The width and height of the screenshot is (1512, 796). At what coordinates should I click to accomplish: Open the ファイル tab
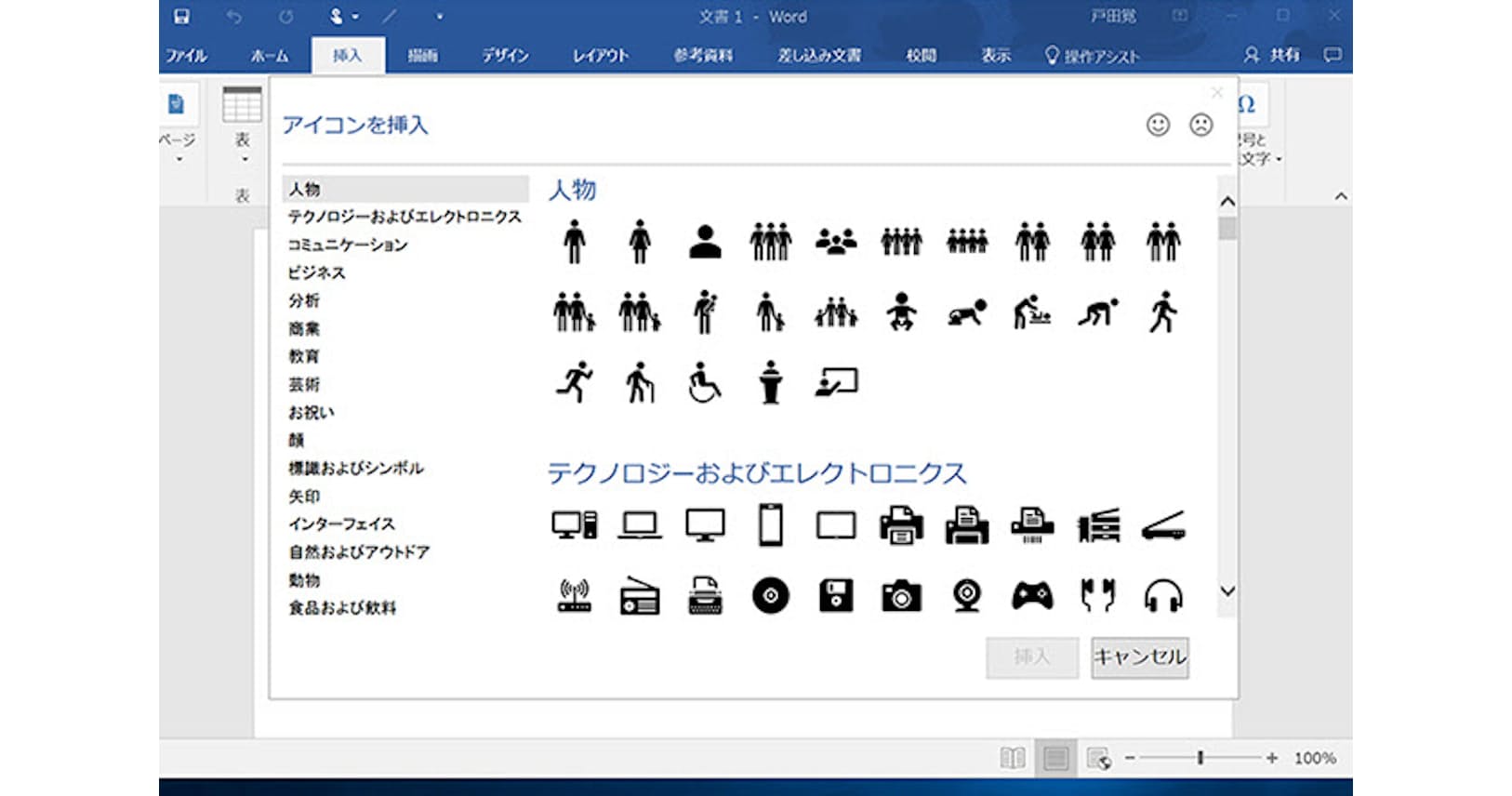186,56
